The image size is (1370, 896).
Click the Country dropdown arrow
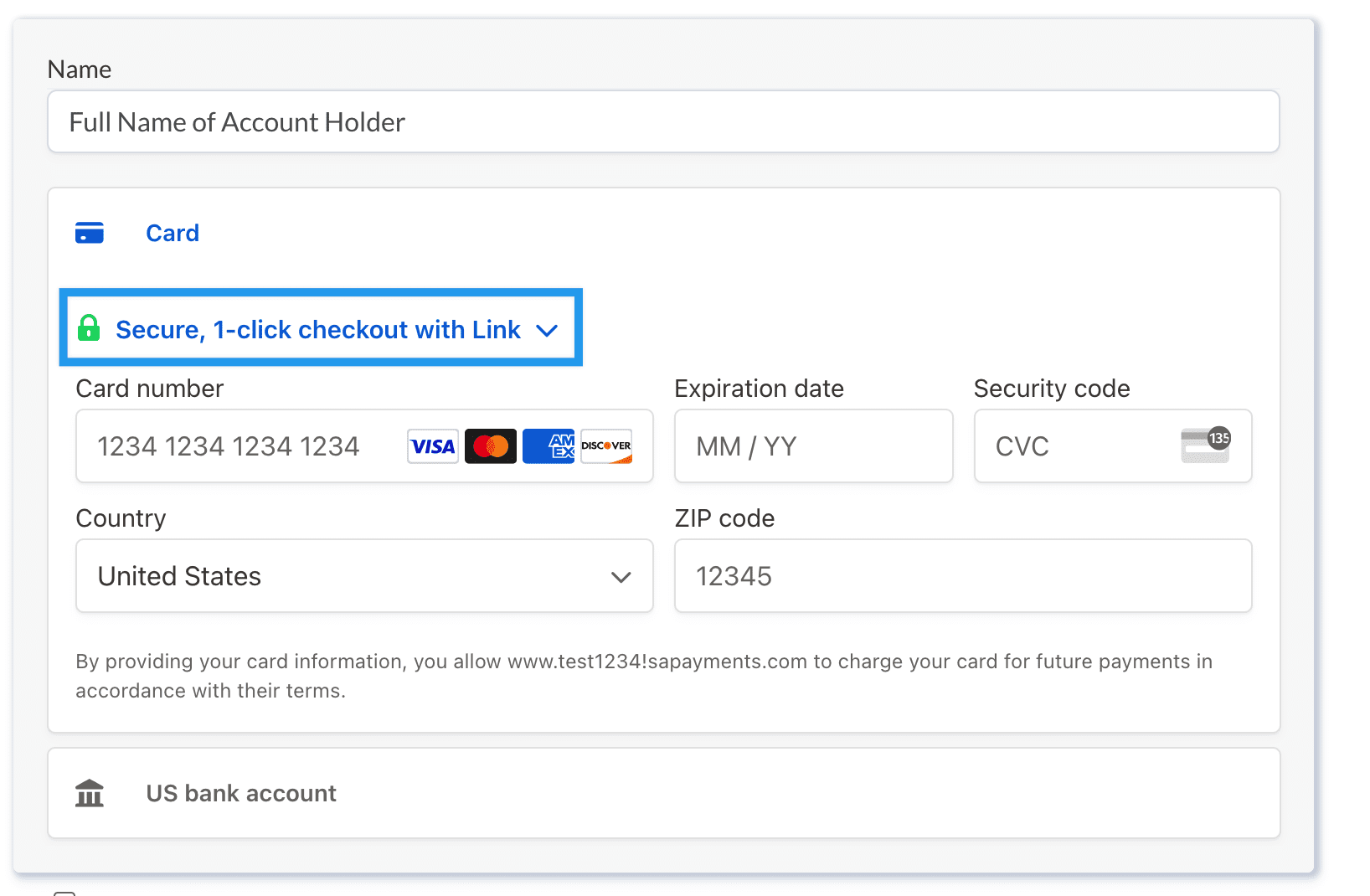click(621, 577)
